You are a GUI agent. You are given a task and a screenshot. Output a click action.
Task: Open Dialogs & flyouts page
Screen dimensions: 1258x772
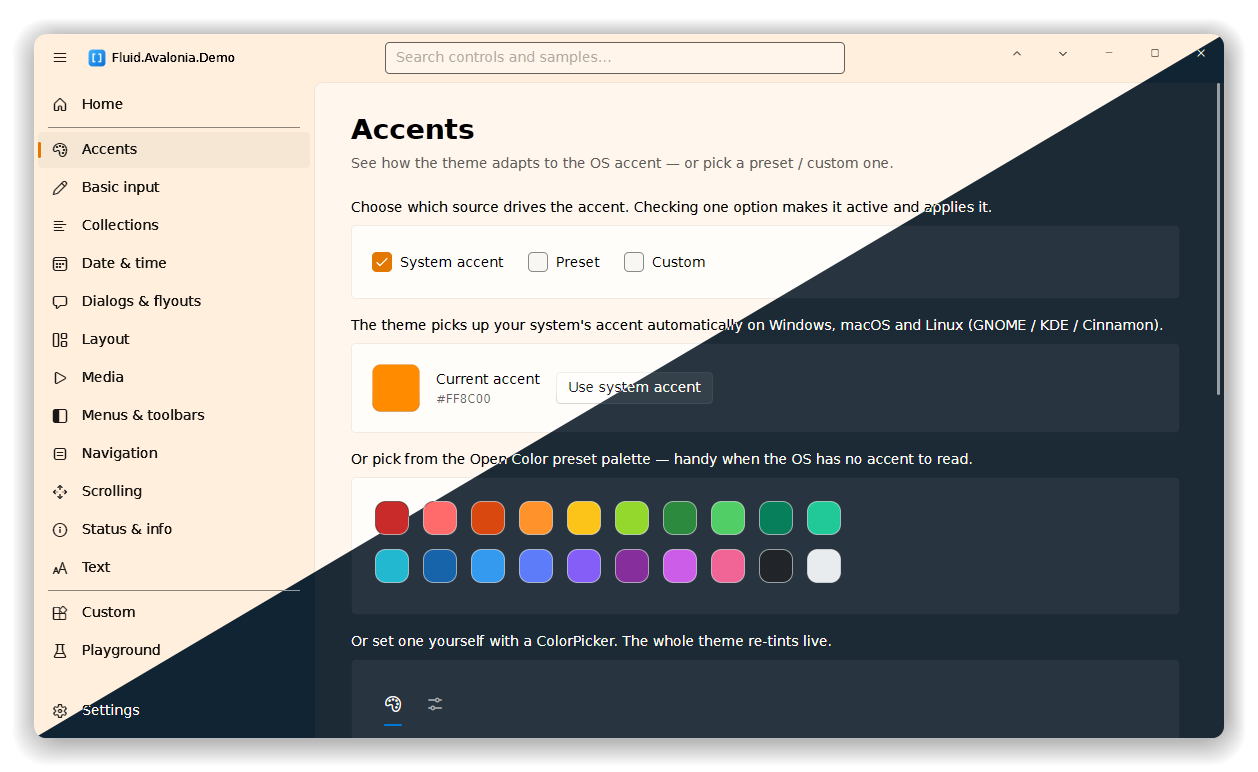coord(174,301)
